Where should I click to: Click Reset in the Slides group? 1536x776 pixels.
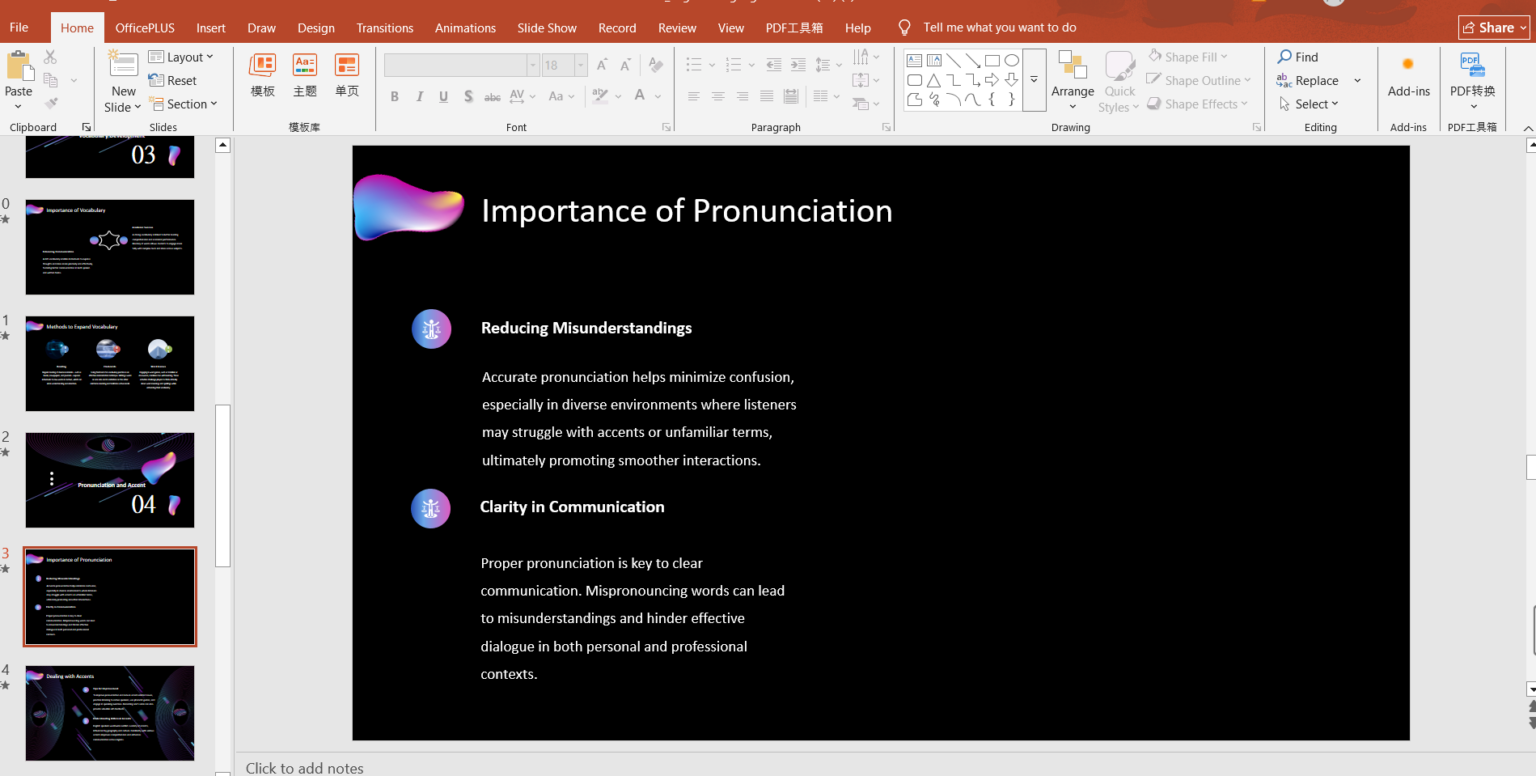[173, 81]
